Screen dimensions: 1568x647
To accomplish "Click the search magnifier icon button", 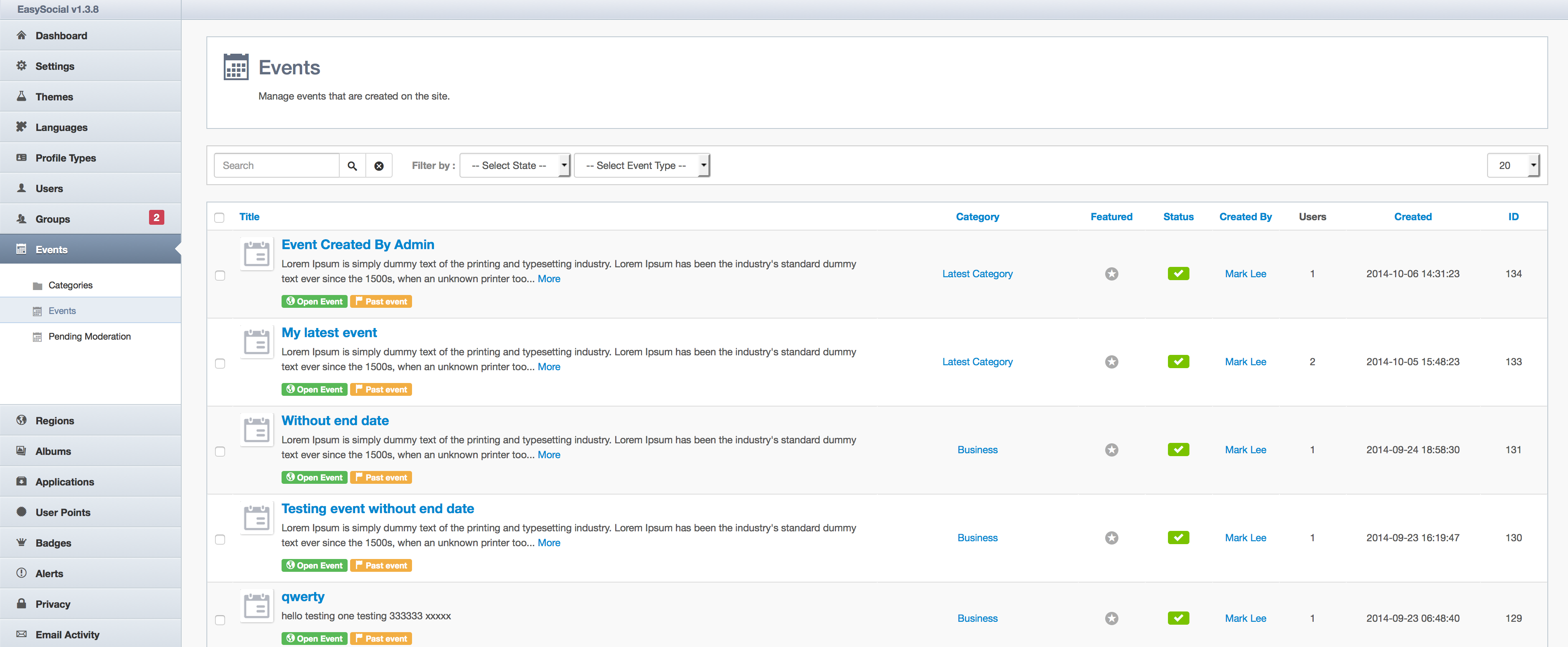I will point(352,166).
